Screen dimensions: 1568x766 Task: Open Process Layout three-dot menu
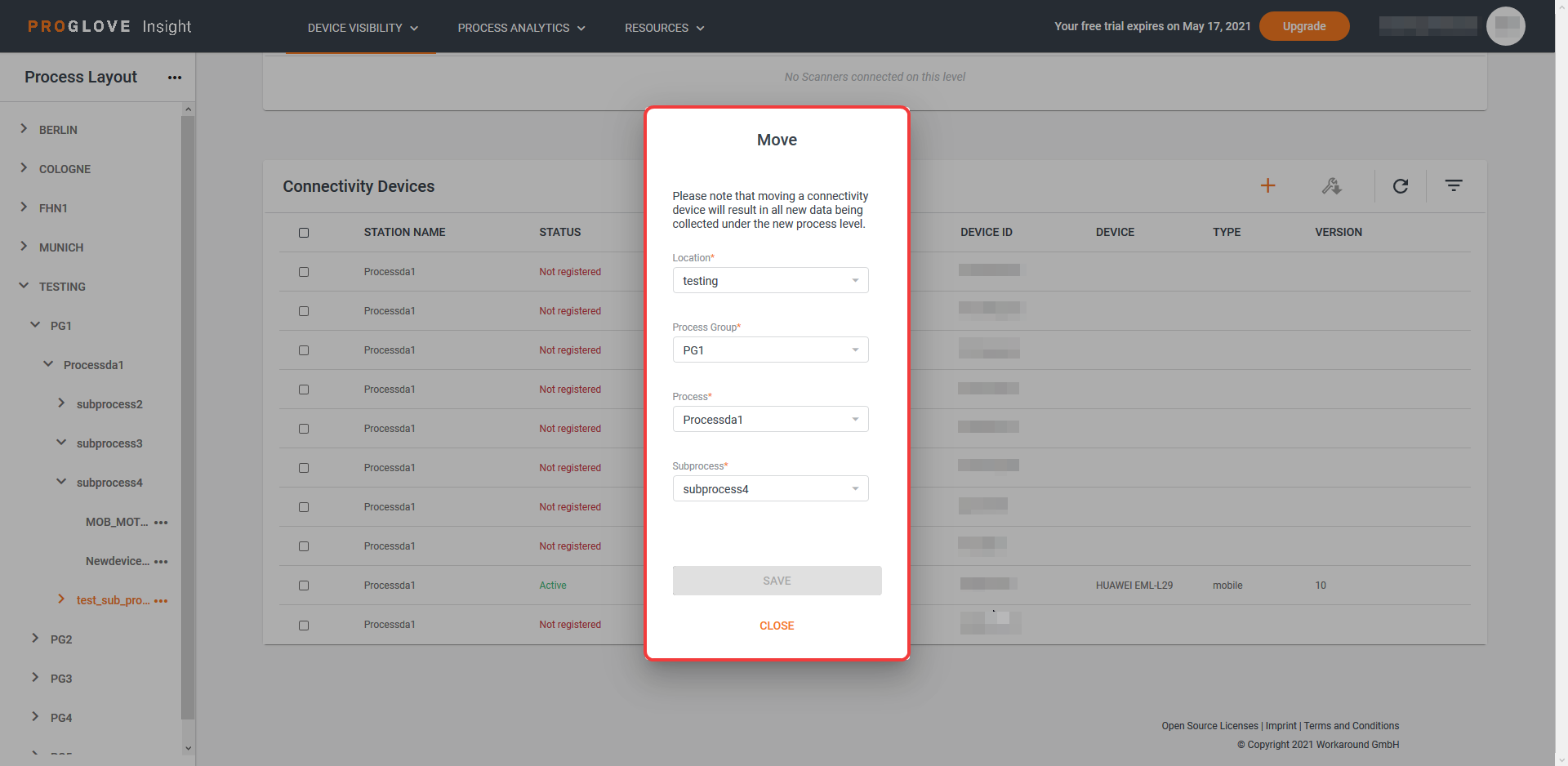(175, 78)
